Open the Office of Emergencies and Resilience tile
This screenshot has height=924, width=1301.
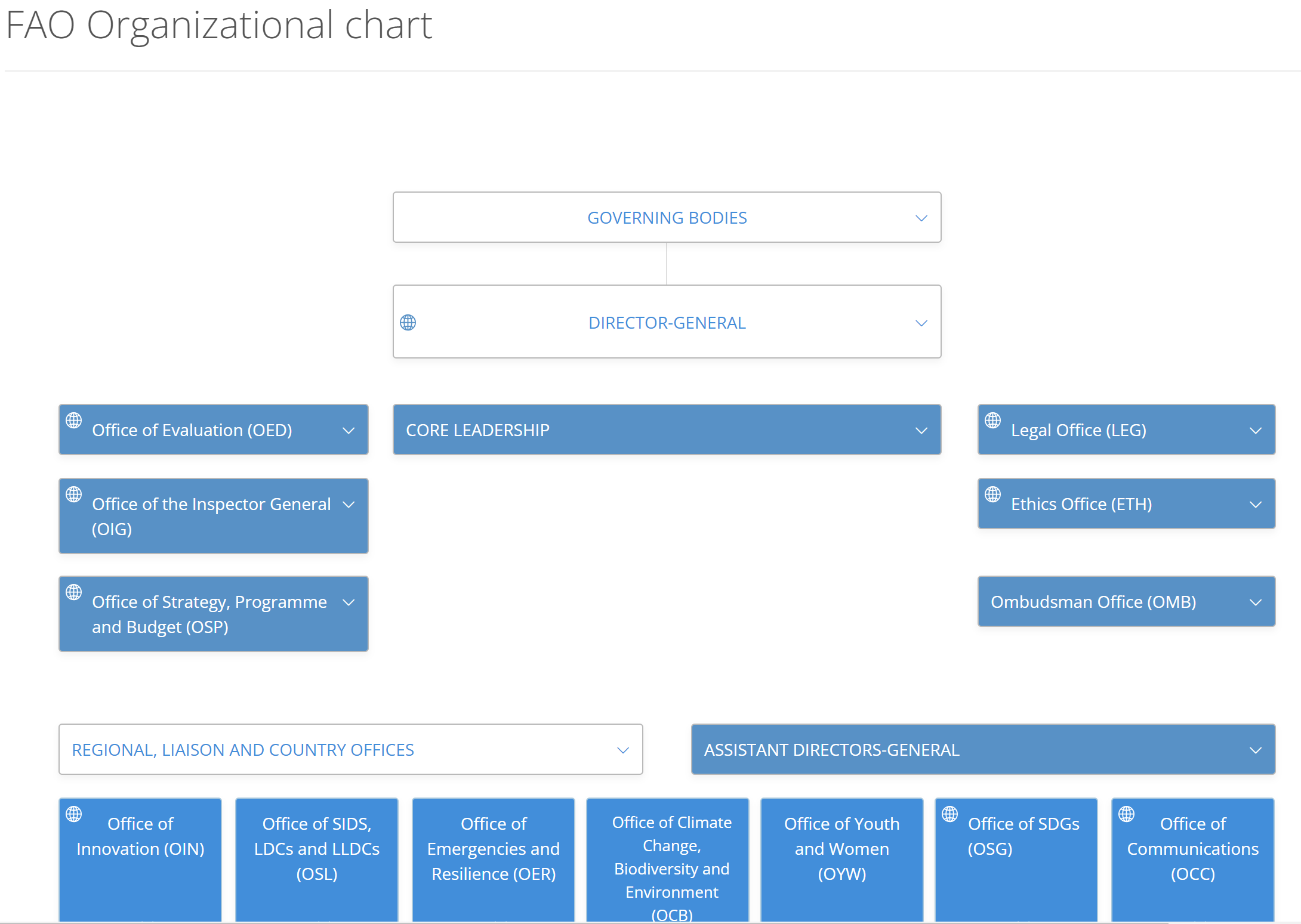[x=494, y=860]
